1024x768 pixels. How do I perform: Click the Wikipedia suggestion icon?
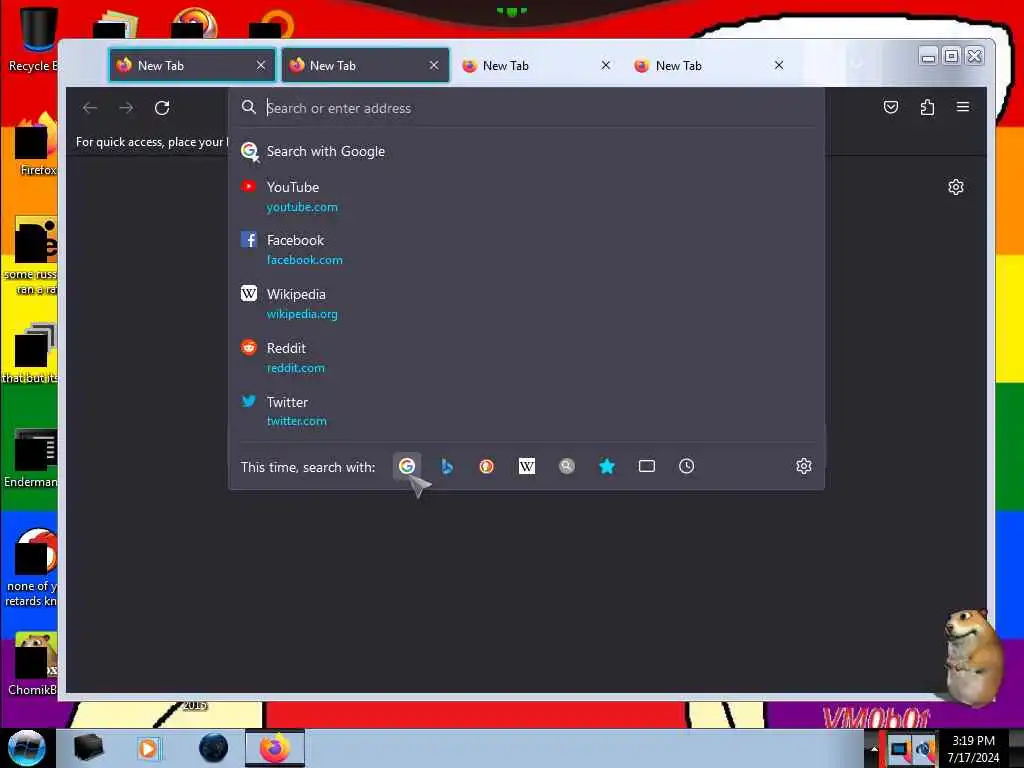[248, 293]
